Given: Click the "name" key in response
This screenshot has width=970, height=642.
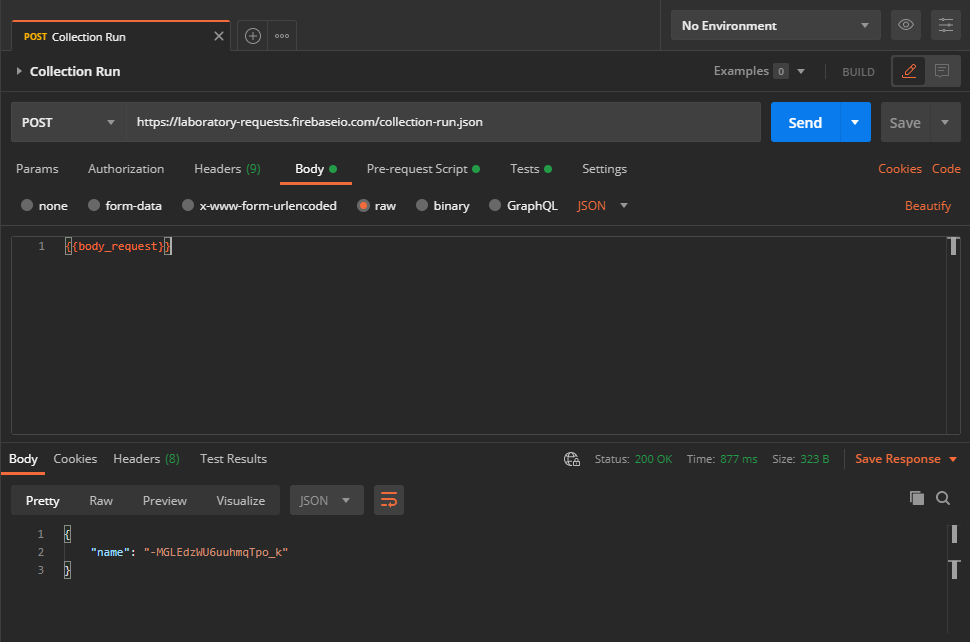Looking at the screenshot, I should [110, 552].
